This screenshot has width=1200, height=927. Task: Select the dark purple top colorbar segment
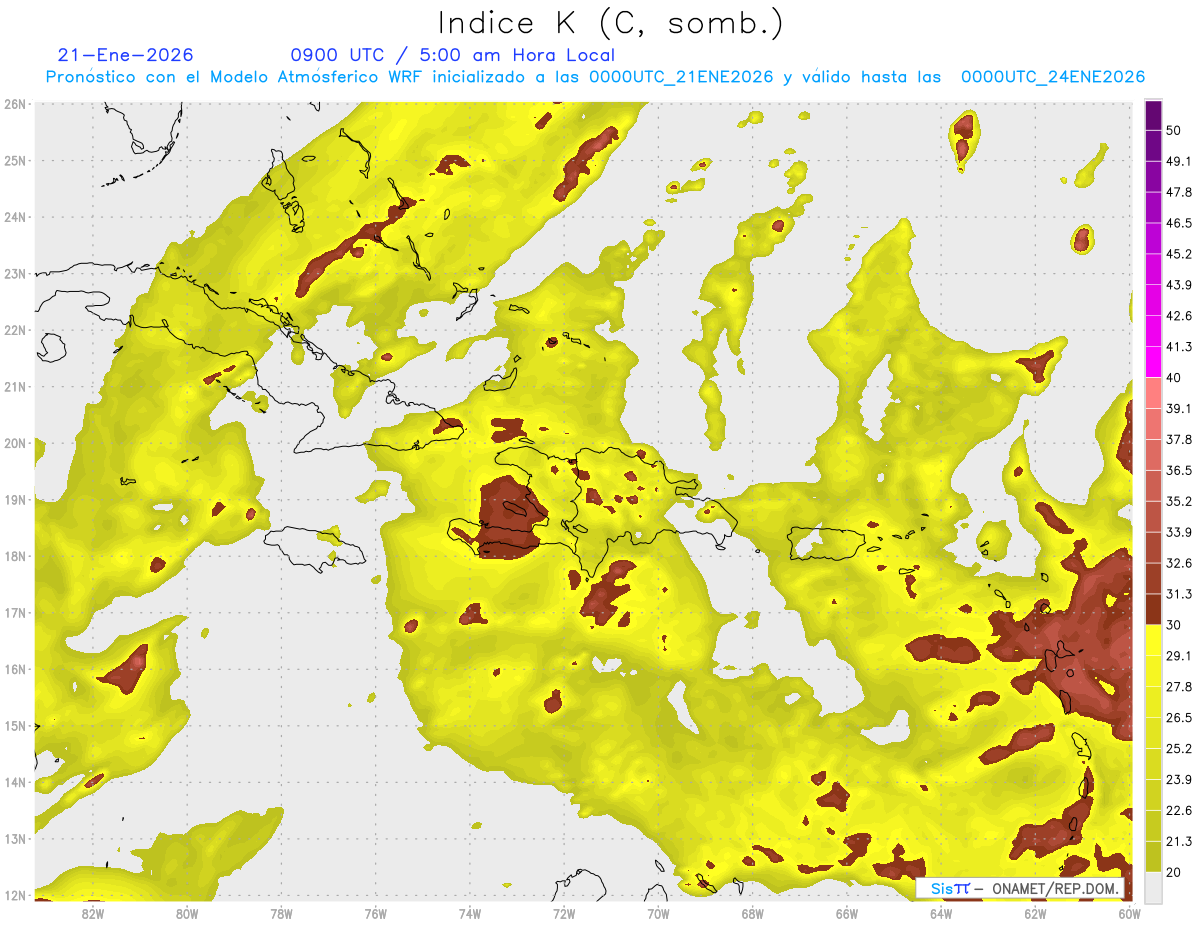pos(1153,116)
